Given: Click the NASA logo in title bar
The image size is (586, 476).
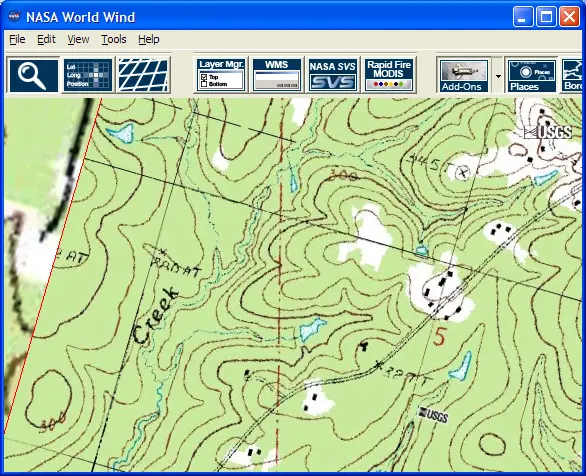Looking at the screenshot, I should (14, 16).
